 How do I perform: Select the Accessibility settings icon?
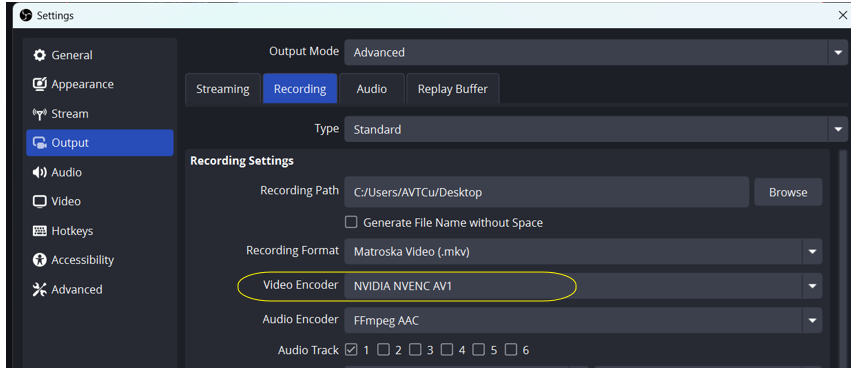coord(39,260)
